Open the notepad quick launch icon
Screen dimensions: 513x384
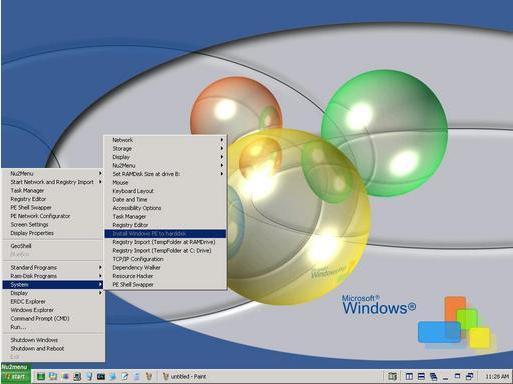point(125,377)
